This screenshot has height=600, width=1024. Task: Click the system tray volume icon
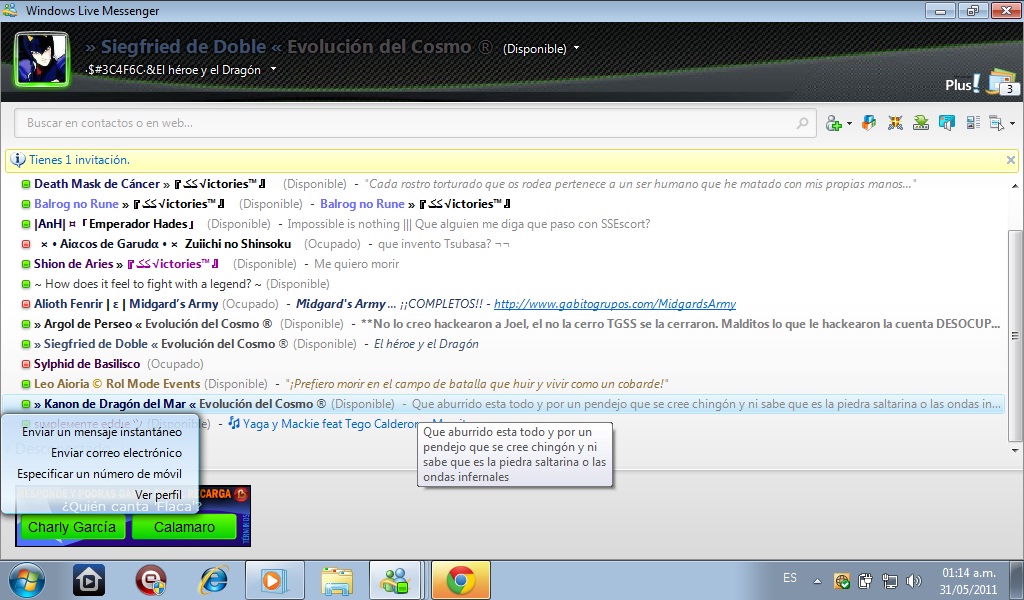914,580
